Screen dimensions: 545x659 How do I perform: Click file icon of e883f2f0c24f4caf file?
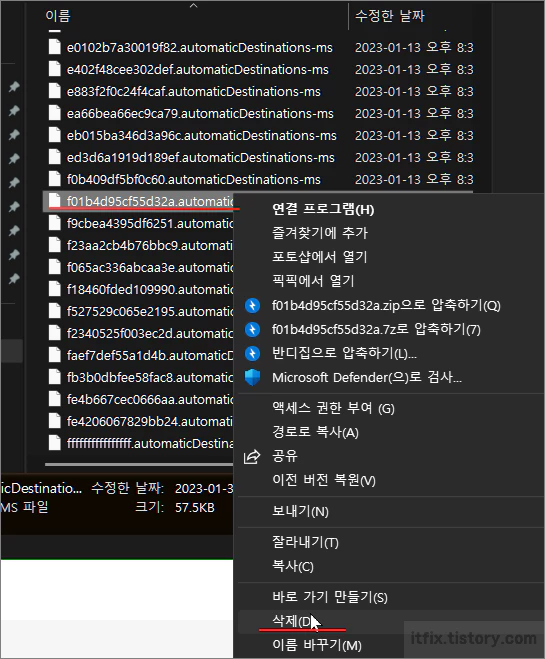pyautogui.click(x=55, y=91)
